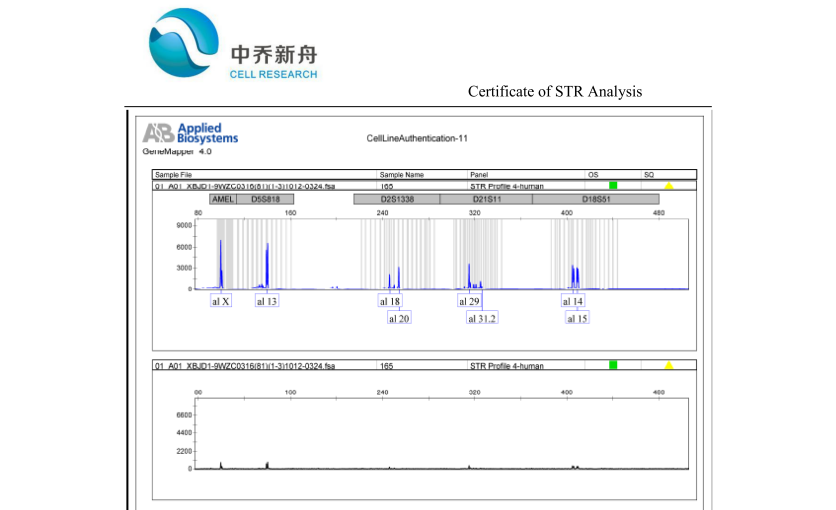Click the green OS status square in first panel
Screen dimensions: 836x510
(613, 186)
